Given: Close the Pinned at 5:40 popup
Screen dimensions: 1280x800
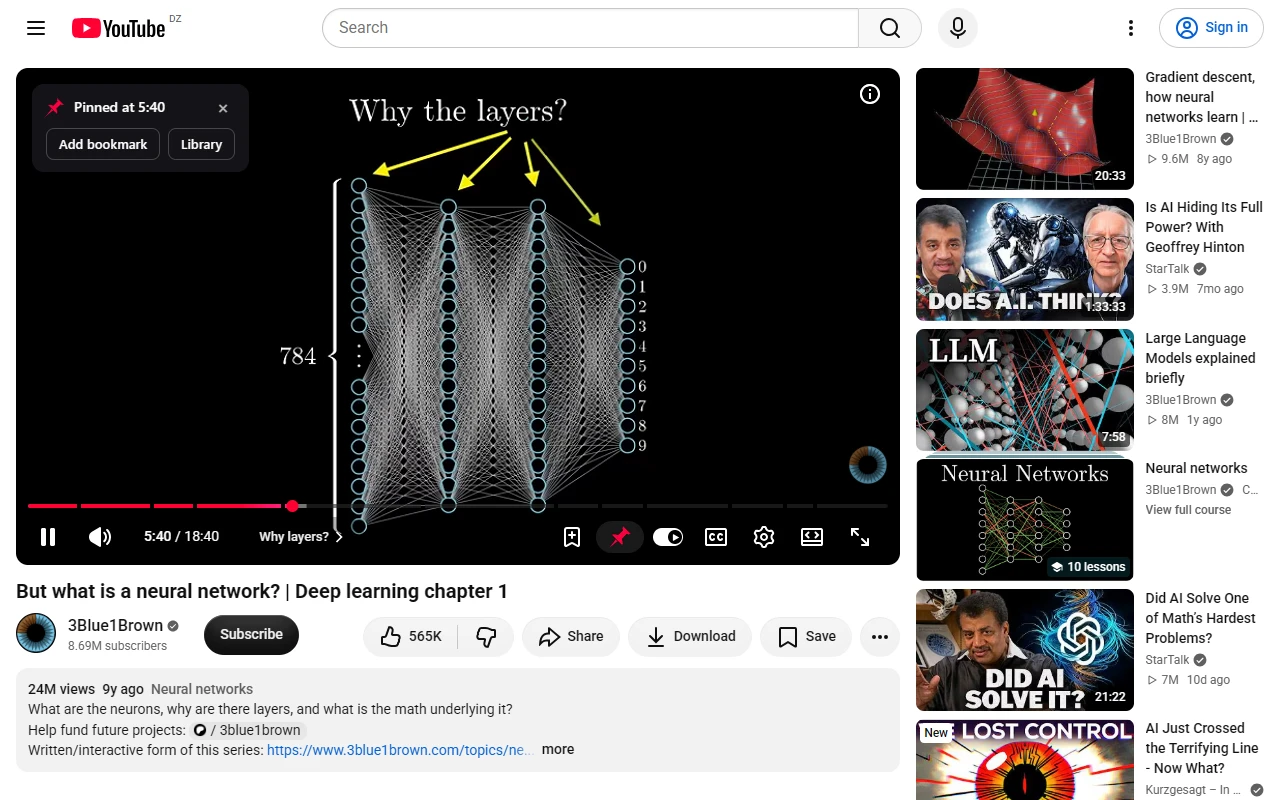Looking at the screenshot, I should [x=223, y=108].
